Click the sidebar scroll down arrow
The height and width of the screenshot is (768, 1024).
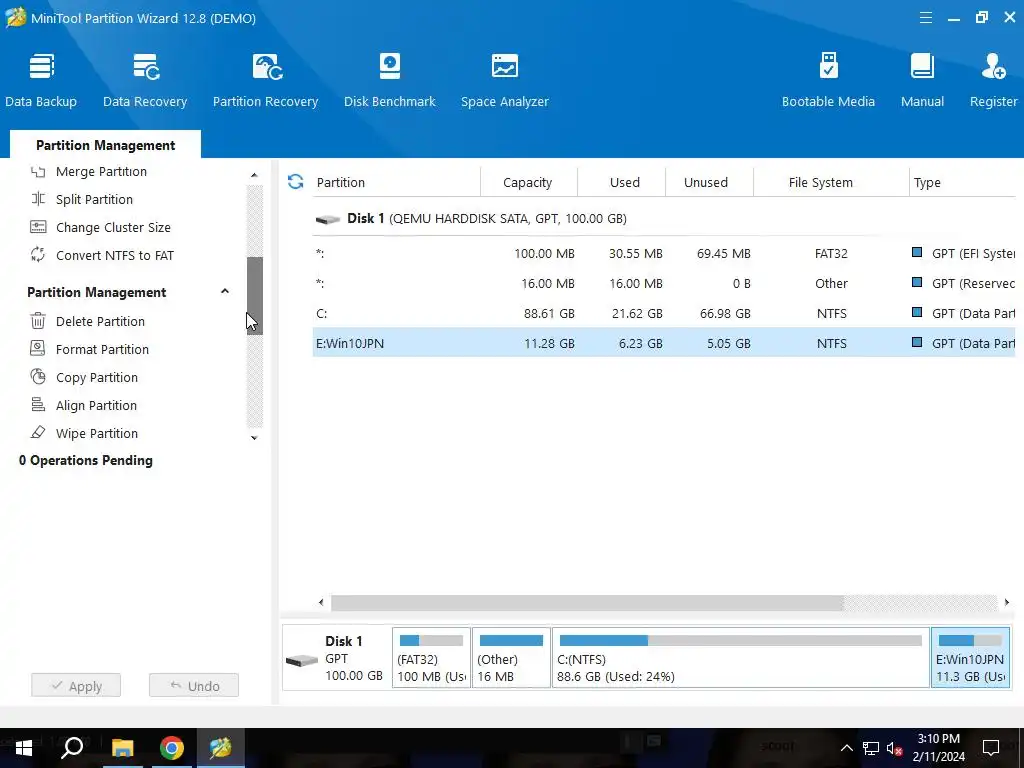point(254,438)
